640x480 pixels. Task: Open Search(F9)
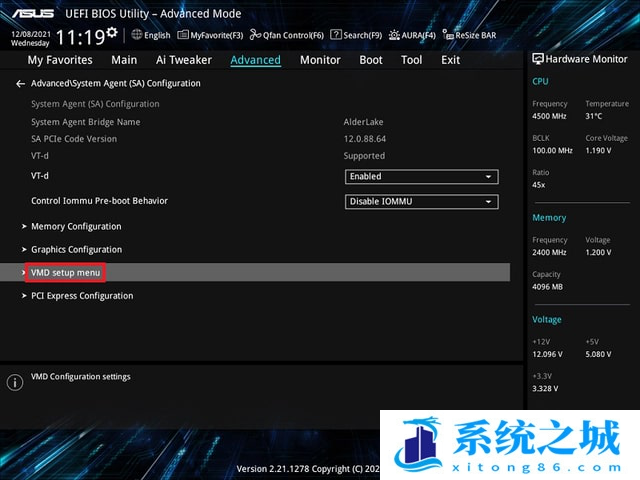[x=356, y=35]
